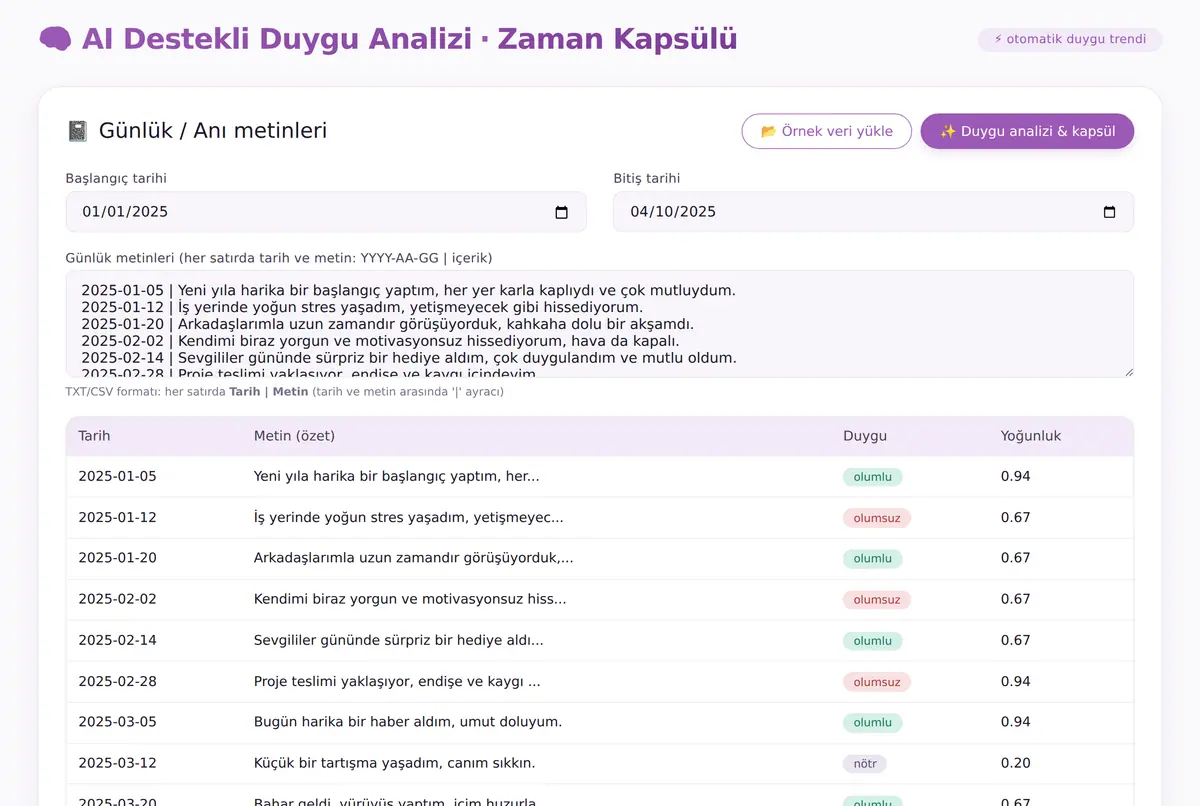Click summary 'Kendimi biraz yorgun ve motivasyonsuz hiss...'

pyautogui.click(x=410, y=599)
